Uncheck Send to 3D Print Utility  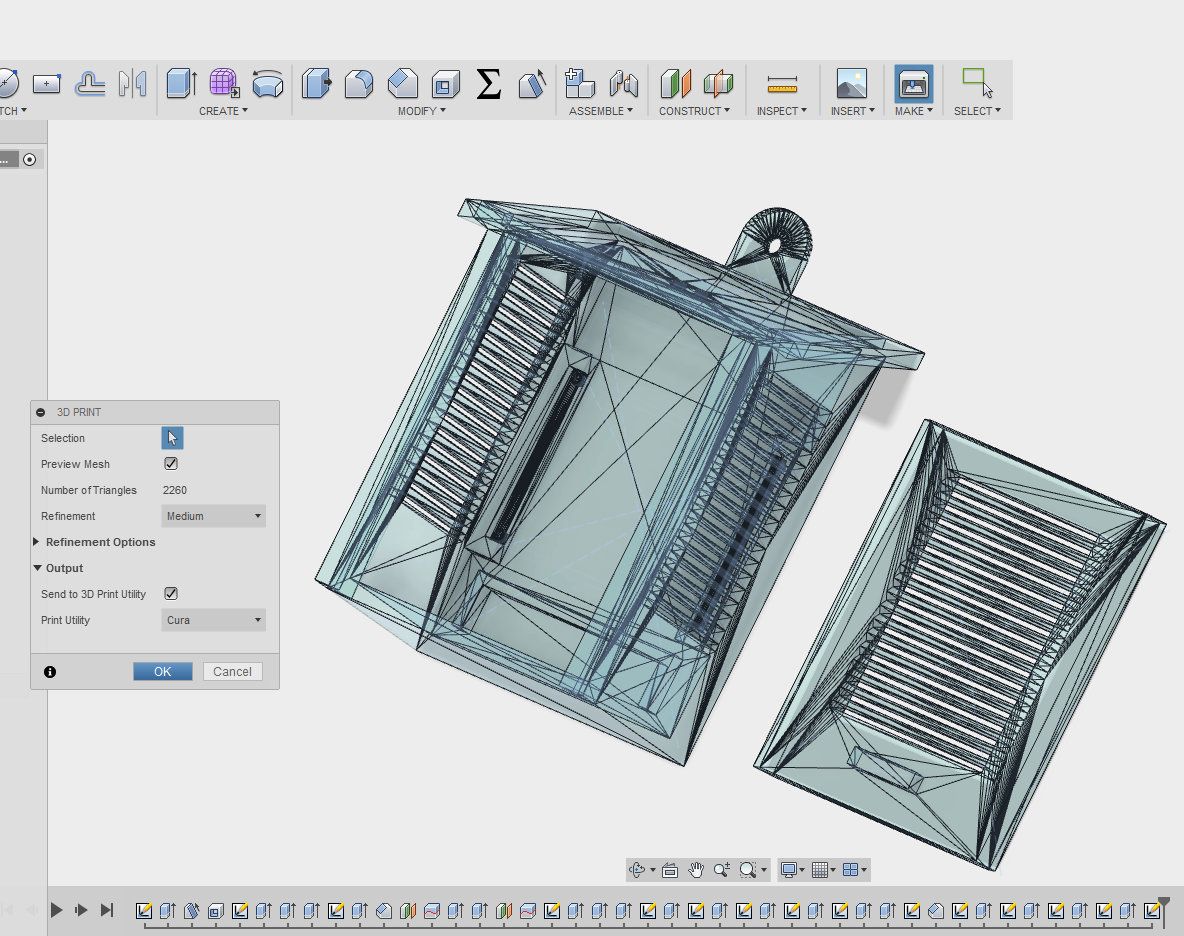[x=171, y=594]
